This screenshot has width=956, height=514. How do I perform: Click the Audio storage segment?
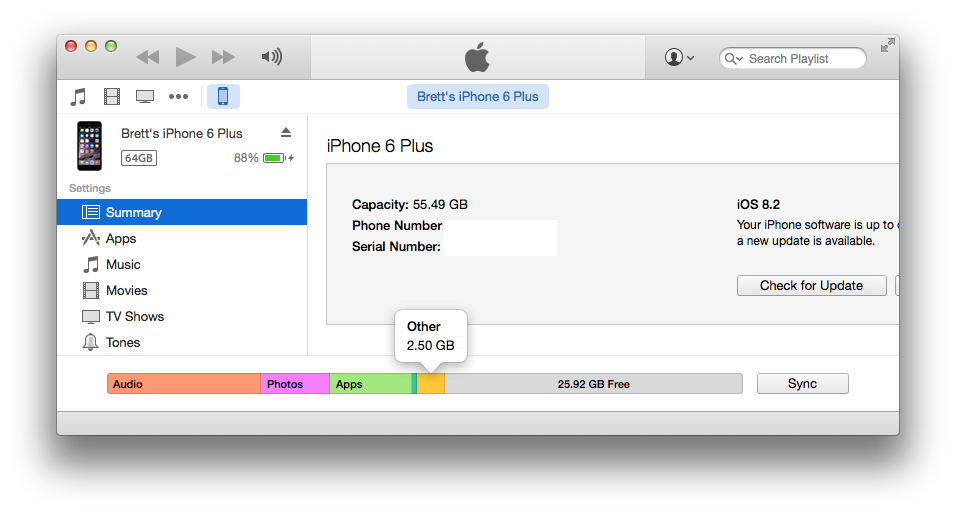[x=184, y=384]
